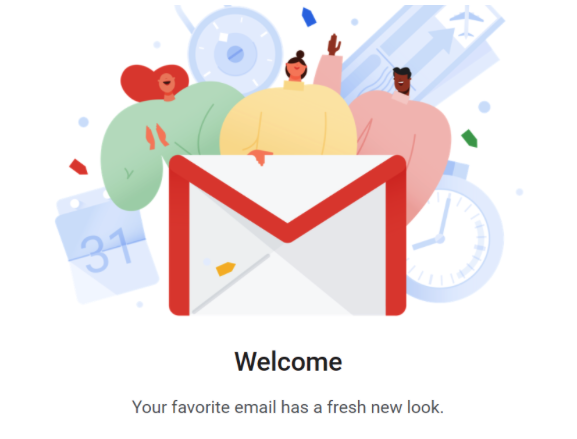Select the red-haired person's face

tap(167, 83)
